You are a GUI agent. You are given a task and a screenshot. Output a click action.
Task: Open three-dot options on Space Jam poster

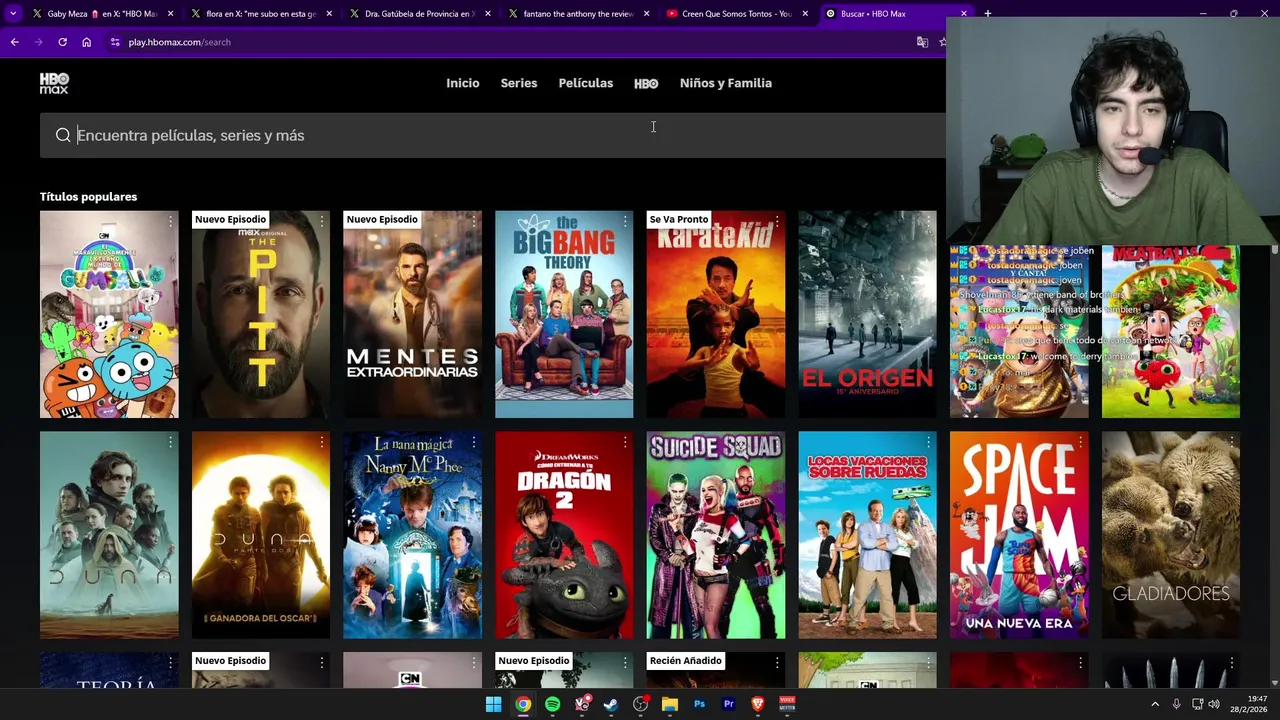1080,441
